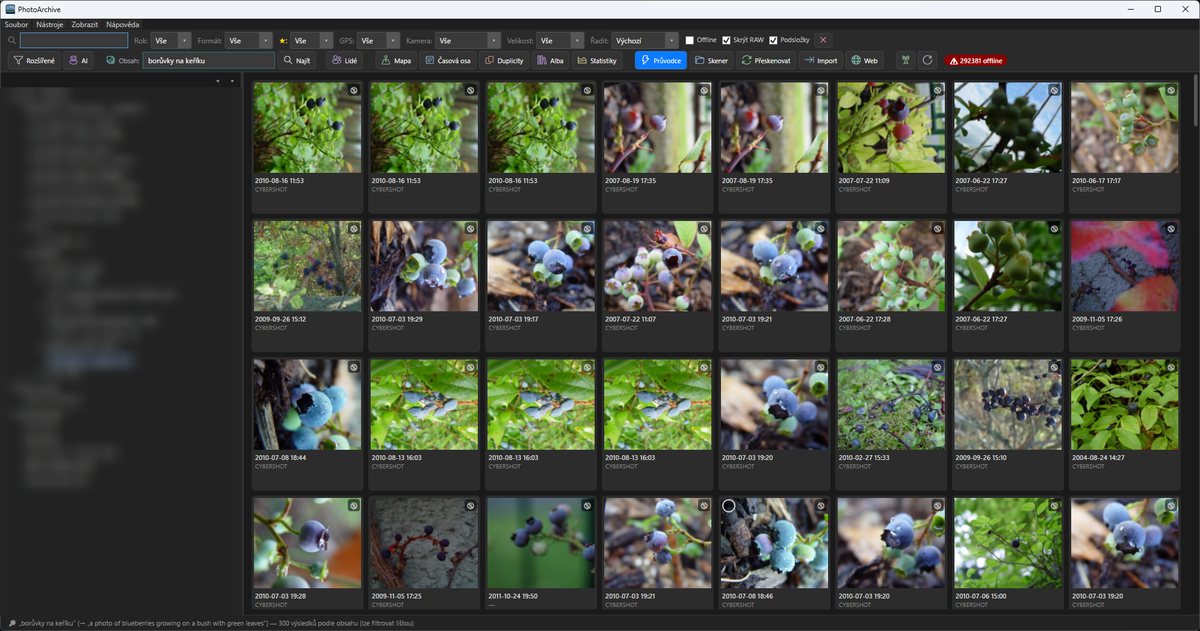1200x631 pixels.
Task: Open the Kamera dropdown
Action: 468,40
